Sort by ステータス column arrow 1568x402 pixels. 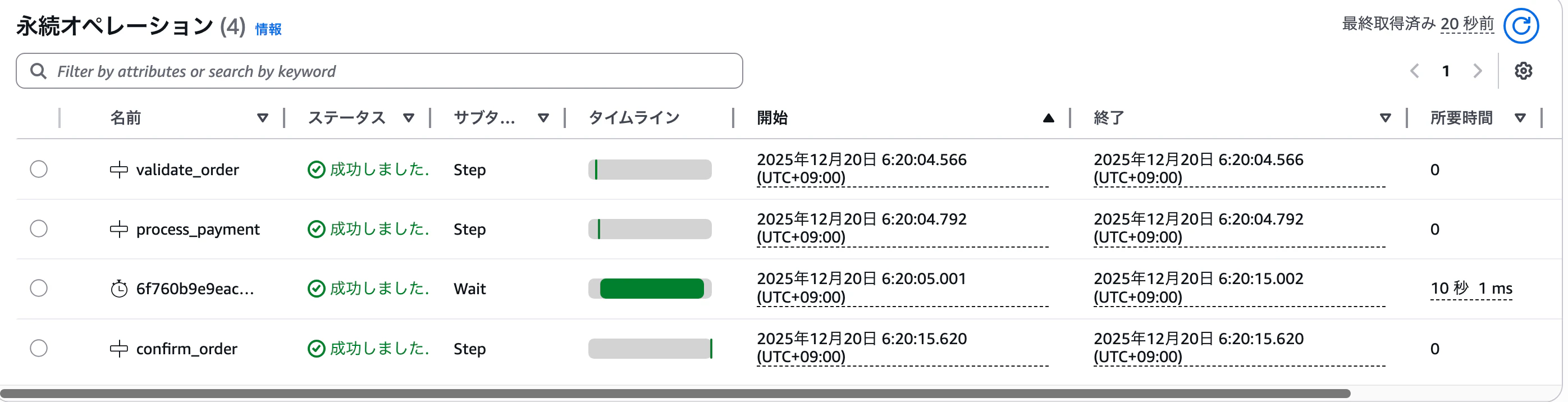(x=409, y=117)
